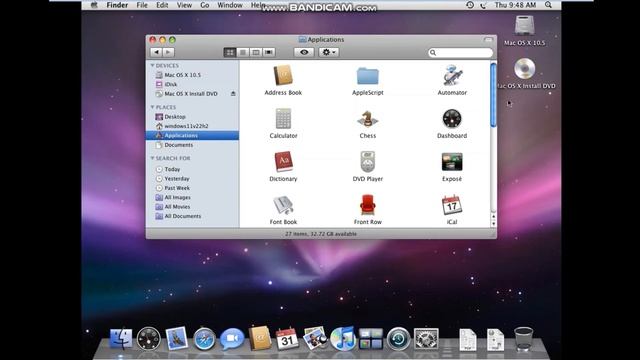
Task: Open iChat from the Dock
Action: [x=232, y=339]
